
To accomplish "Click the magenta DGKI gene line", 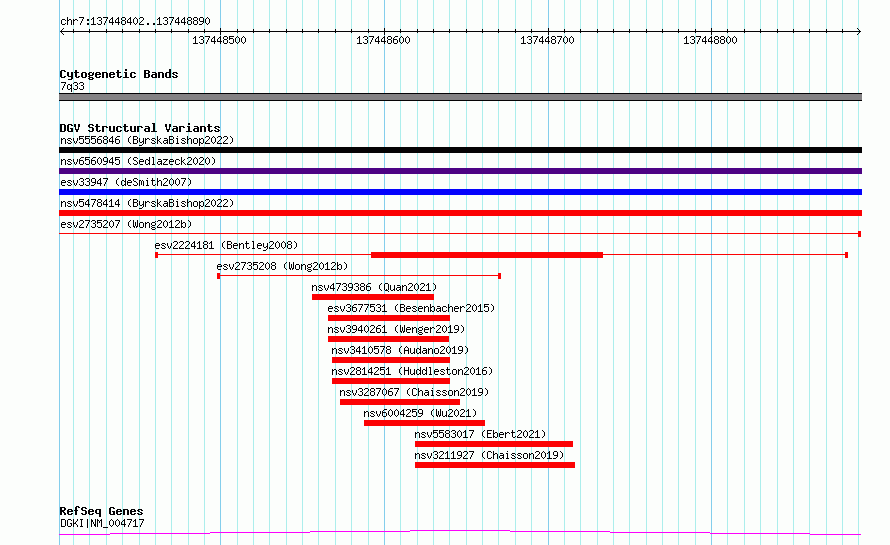I will (x=460, y=533).
